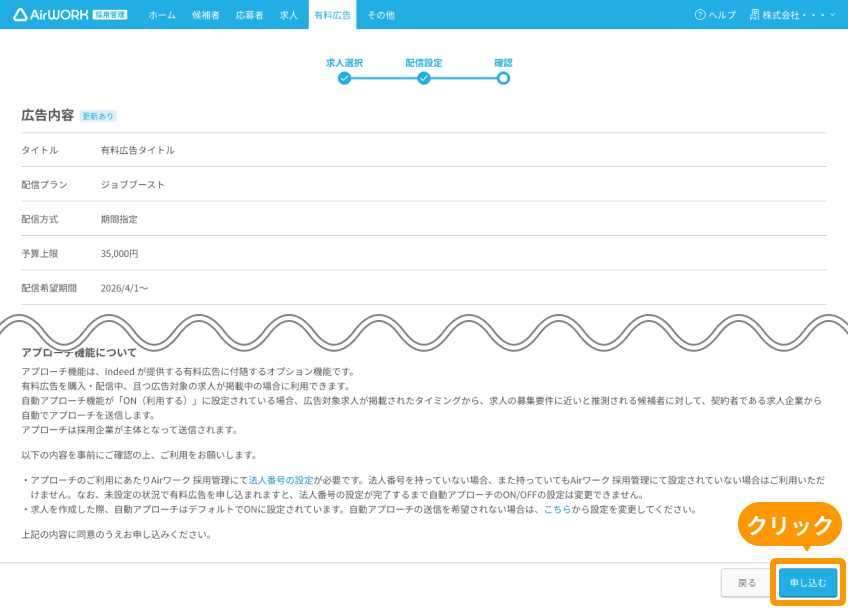This screenshot has width=848, height=610.
Task: Click the タイトル row label
Action: pos(39,150)
